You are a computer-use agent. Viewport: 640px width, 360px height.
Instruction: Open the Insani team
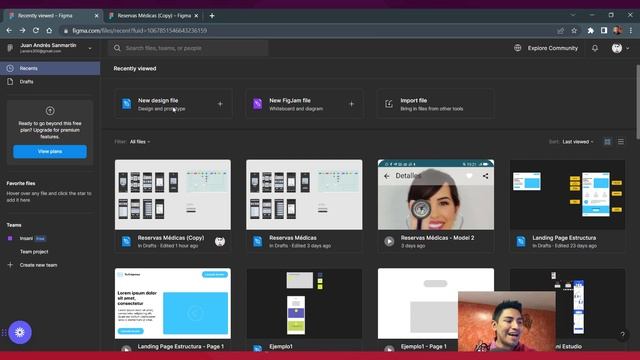[x=26, y=238]
